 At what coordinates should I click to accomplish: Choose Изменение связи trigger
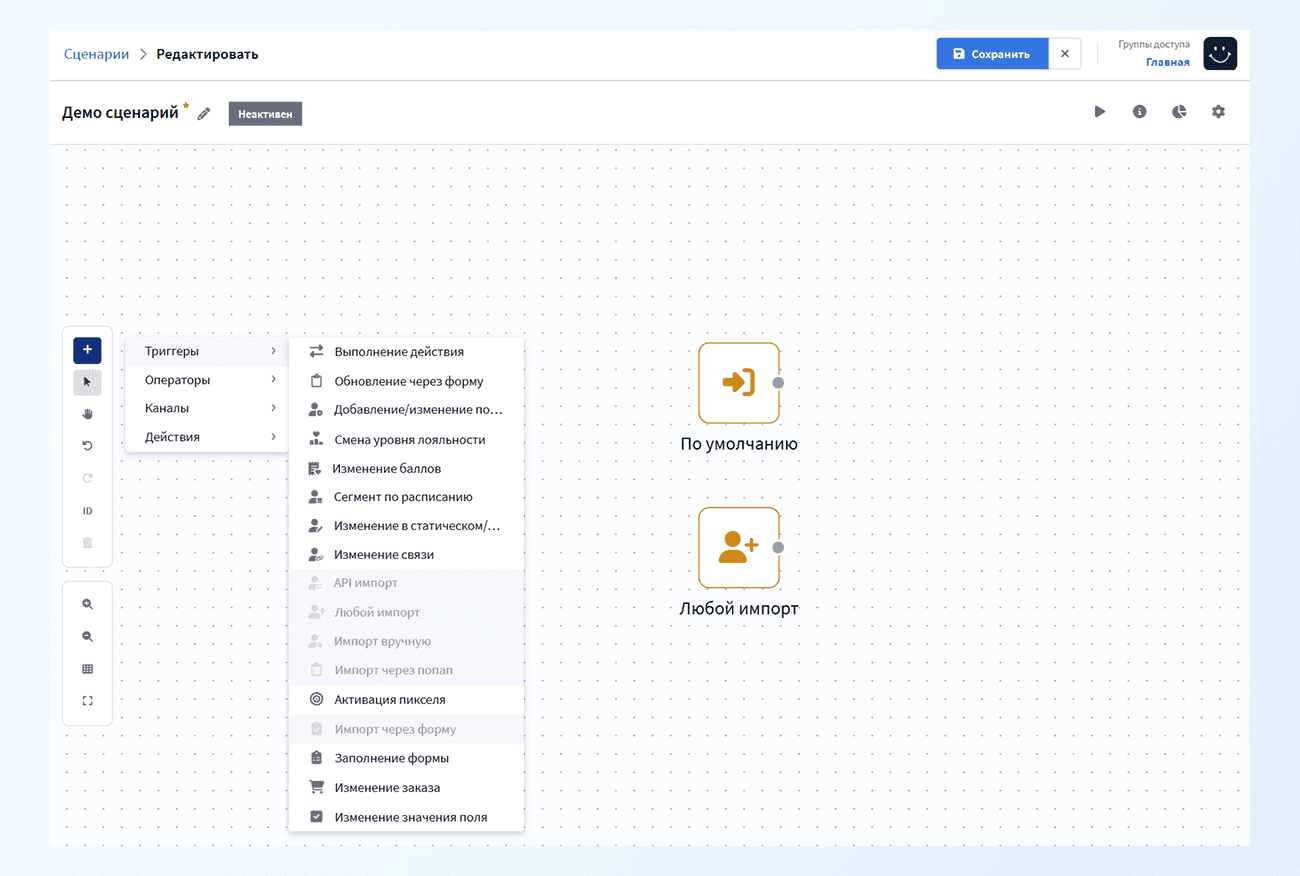click(x=406, y=555)
